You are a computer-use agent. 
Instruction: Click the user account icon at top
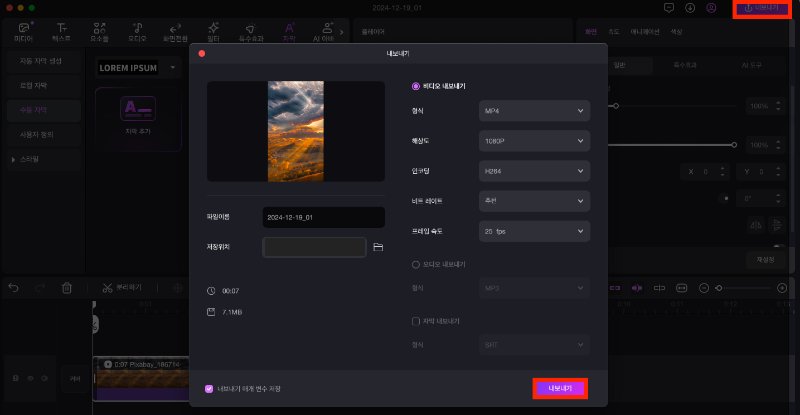[711, 8]
